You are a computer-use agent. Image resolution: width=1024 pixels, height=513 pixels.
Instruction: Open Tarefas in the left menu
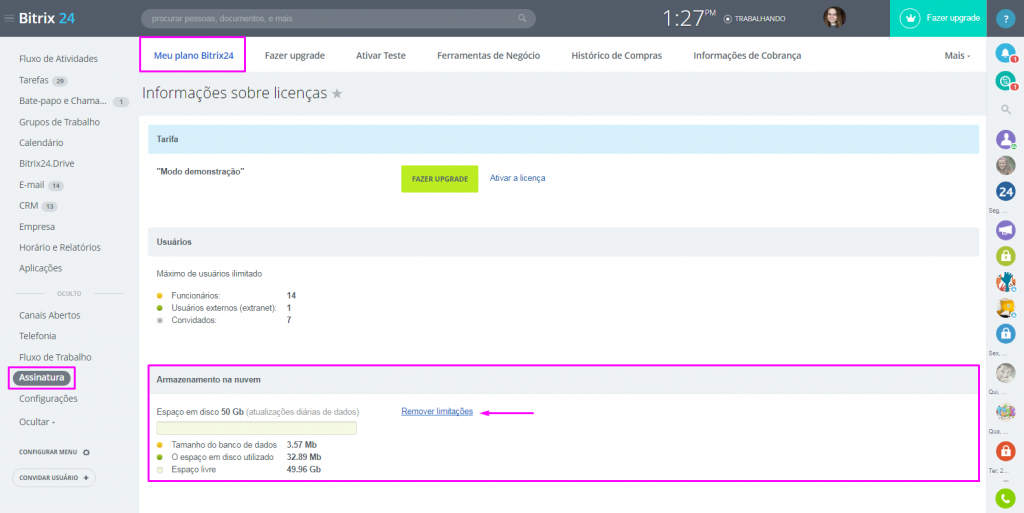(34, 80)
